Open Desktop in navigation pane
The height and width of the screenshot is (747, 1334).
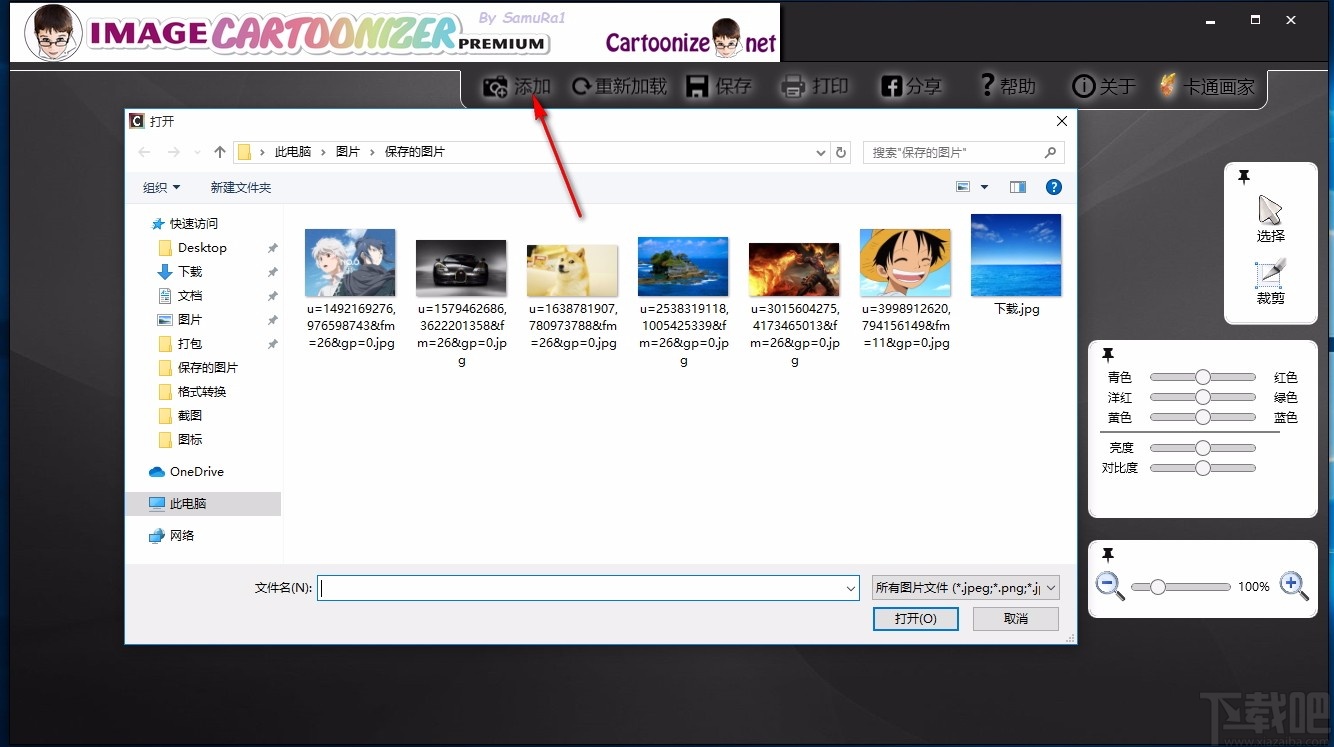tap(203, 248)
